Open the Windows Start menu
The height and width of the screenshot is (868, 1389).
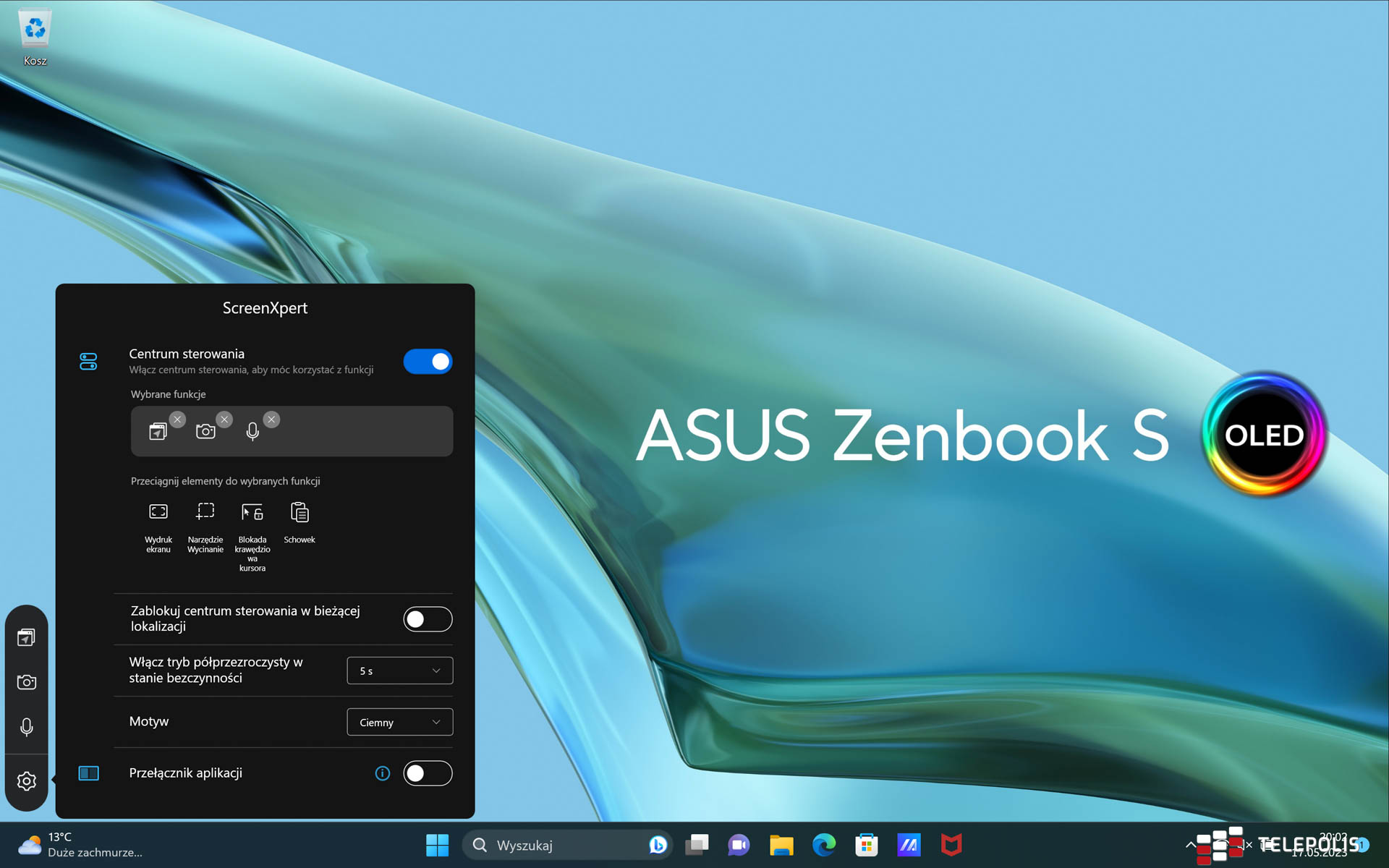tap(437, 845)
